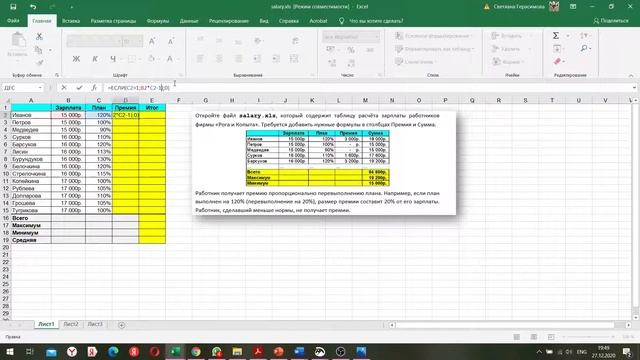640x360 pixels.
Task: Click the Wrap text icon
Action: pos(295,41)
